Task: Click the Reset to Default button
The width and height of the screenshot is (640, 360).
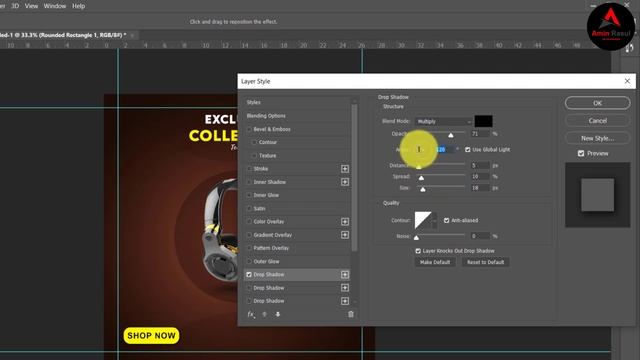Action: 486,262
